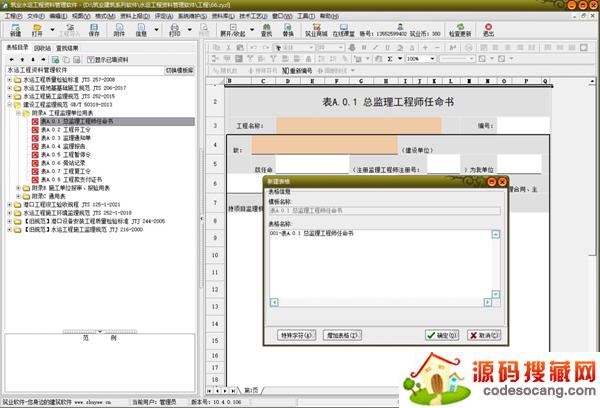Viewport: 600px width, 408px height.
Task: Expand 水运工程质量检验标准 JTS 257-2008 node
Action: pyautogui.click(x=10, y=78)
